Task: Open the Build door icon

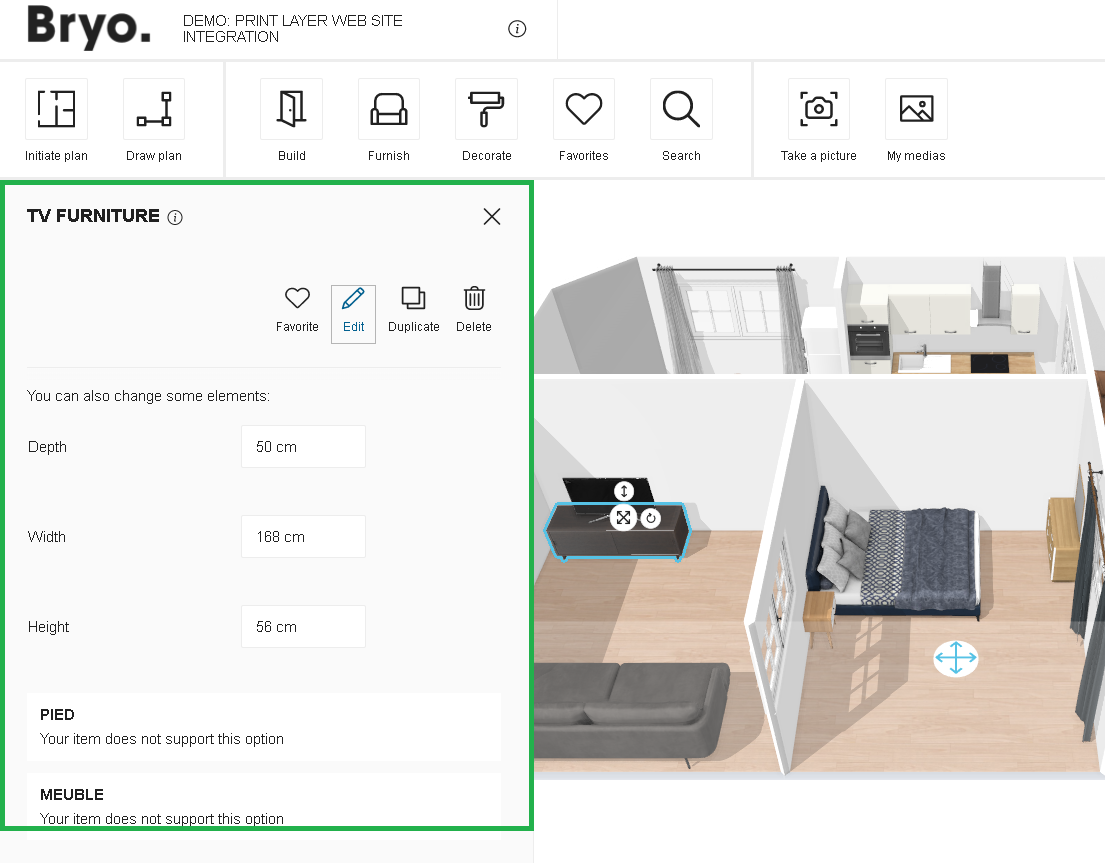Action: pyautogui.click(x=291, y=109)
